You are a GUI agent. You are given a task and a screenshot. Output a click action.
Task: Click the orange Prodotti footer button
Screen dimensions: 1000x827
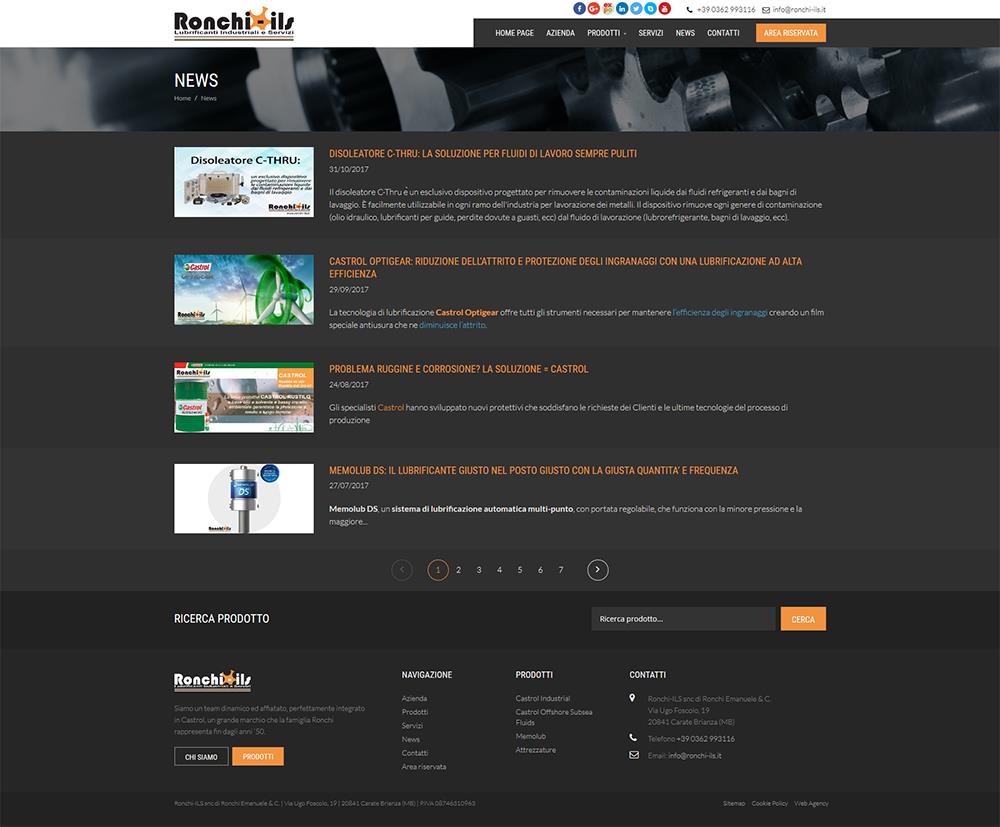(x=258, y=757)
